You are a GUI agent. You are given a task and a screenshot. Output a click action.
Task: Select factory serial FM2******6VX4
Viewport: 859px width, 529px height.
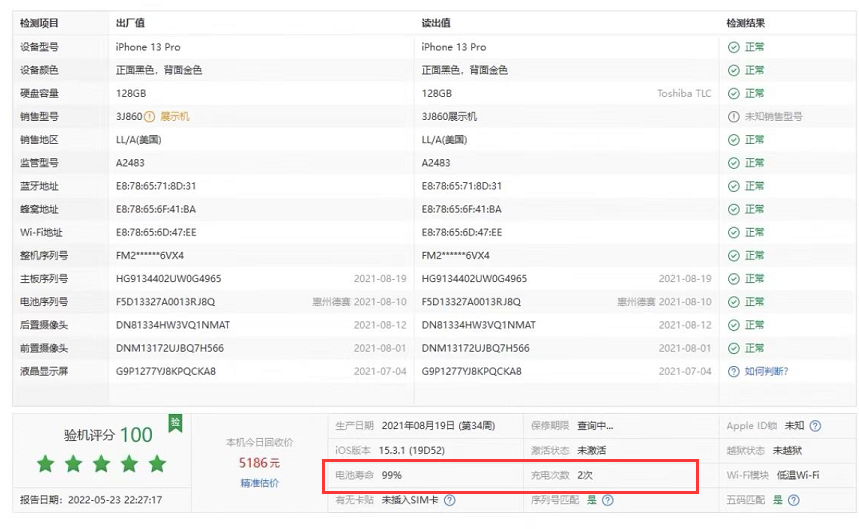coord(150,256)
